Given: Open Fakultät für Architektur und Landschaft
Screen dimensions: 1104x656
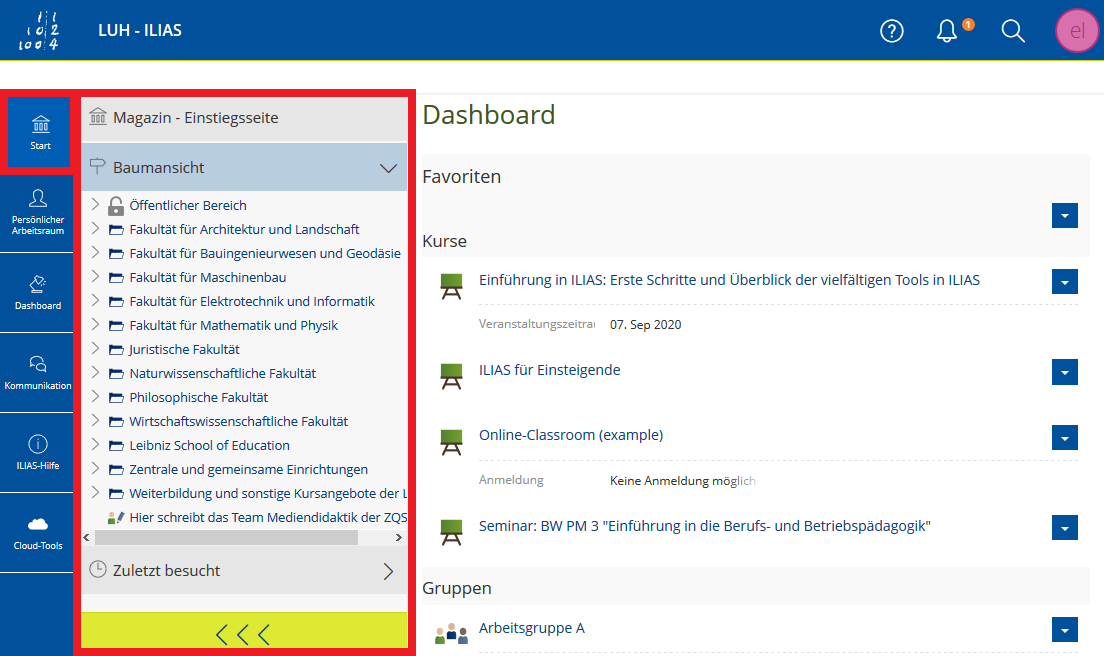Looking at the screenshot, I should [x=244, y=229].
